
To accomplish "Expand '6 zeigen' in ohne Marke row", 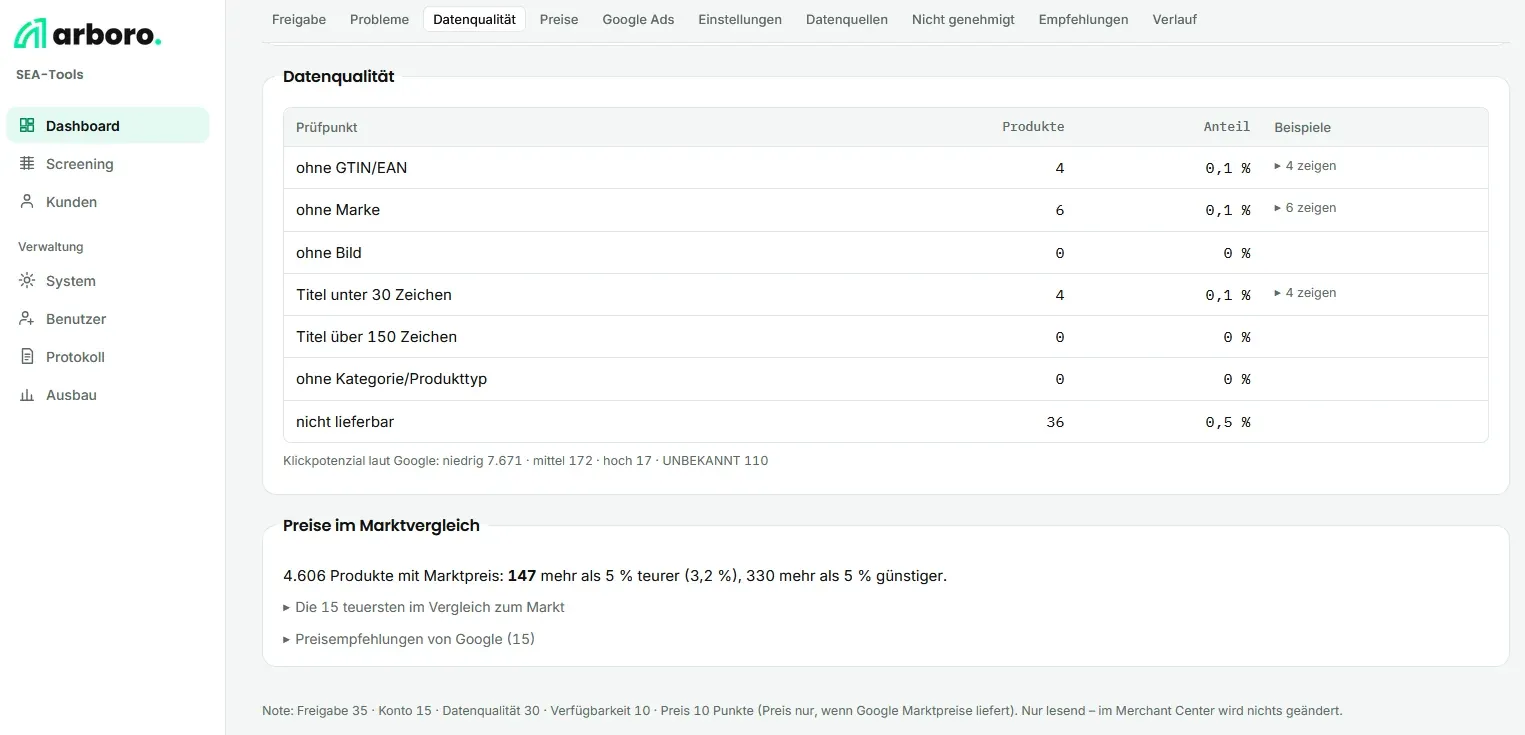I will [x=1305, y=208].
